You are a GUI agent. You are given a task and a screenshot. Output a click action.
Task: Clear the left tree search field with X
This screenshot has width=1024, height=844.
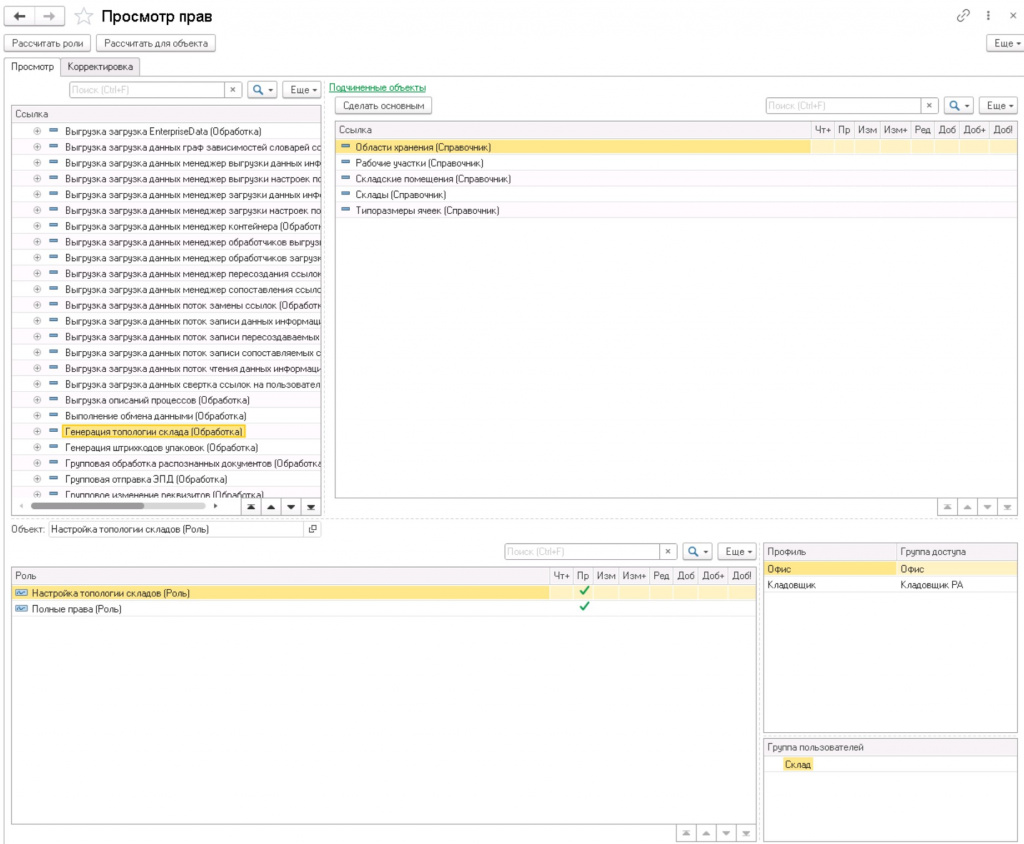[233, 89]
